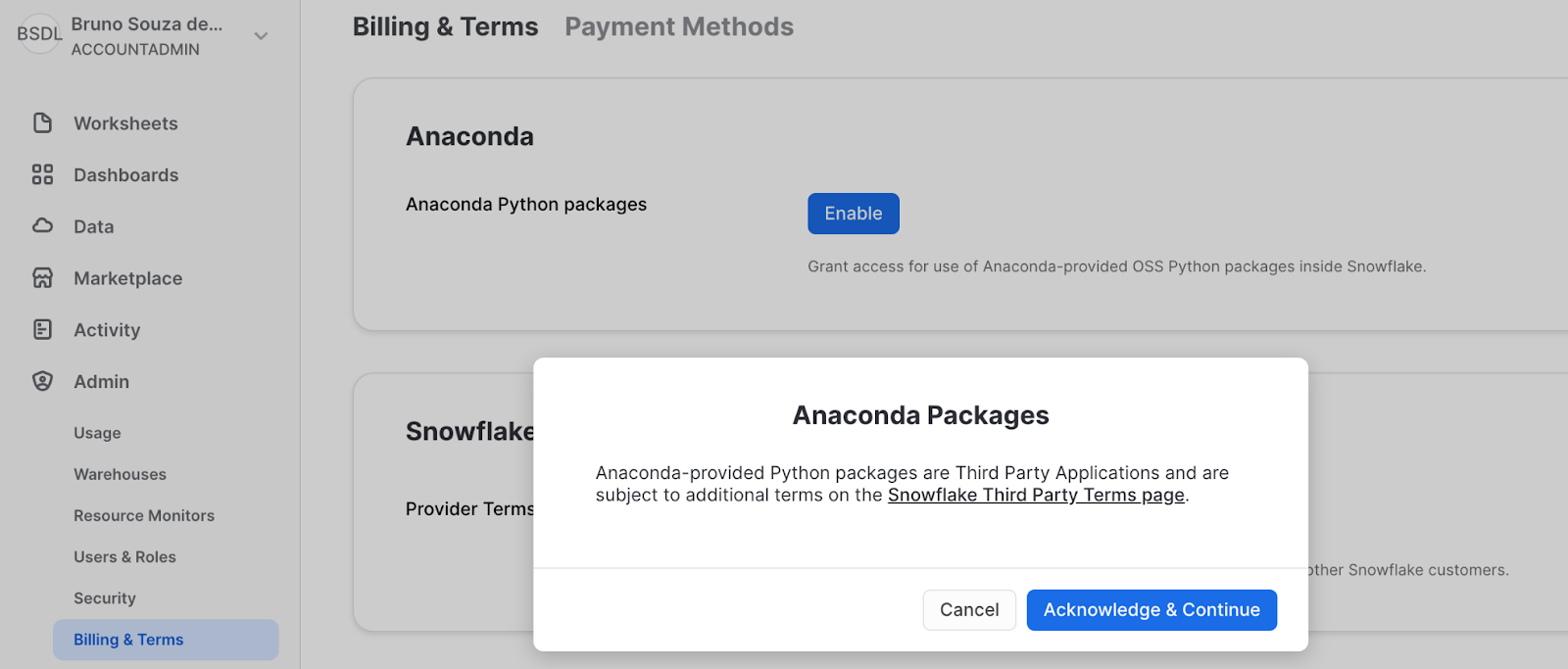Click the Admin shield icon
The width and height of the screenshot is (1568, 669).
pos(42,381)
